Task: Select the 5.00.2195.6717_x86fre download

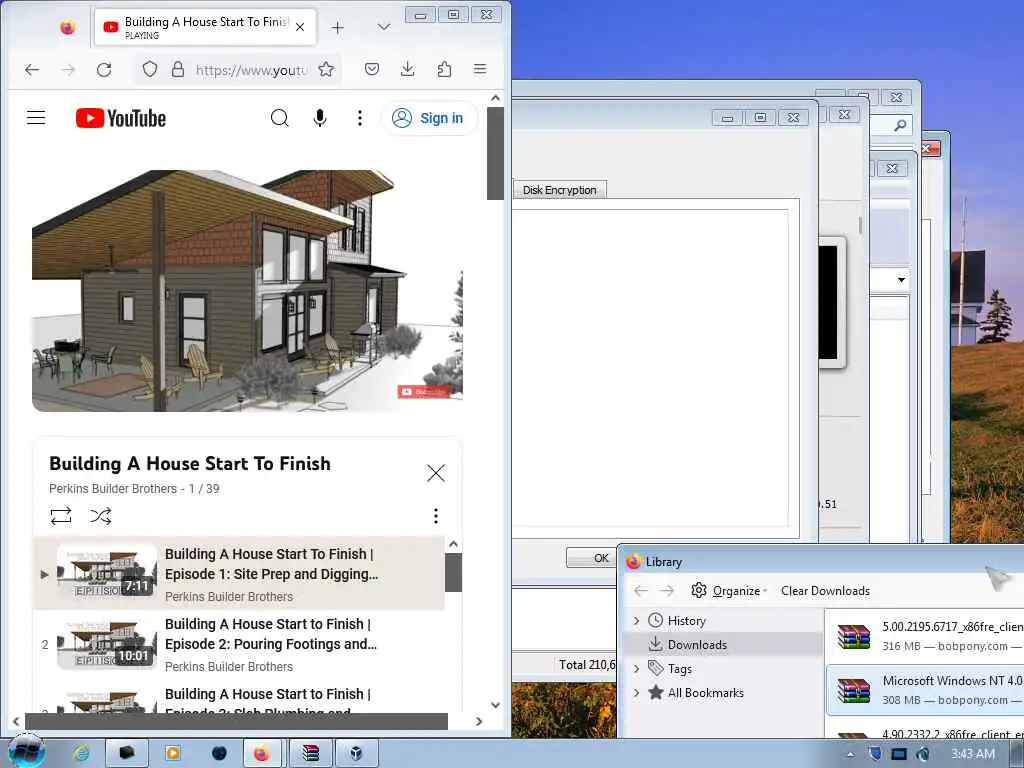Action: pyautogui.click(x=925, y=636)
